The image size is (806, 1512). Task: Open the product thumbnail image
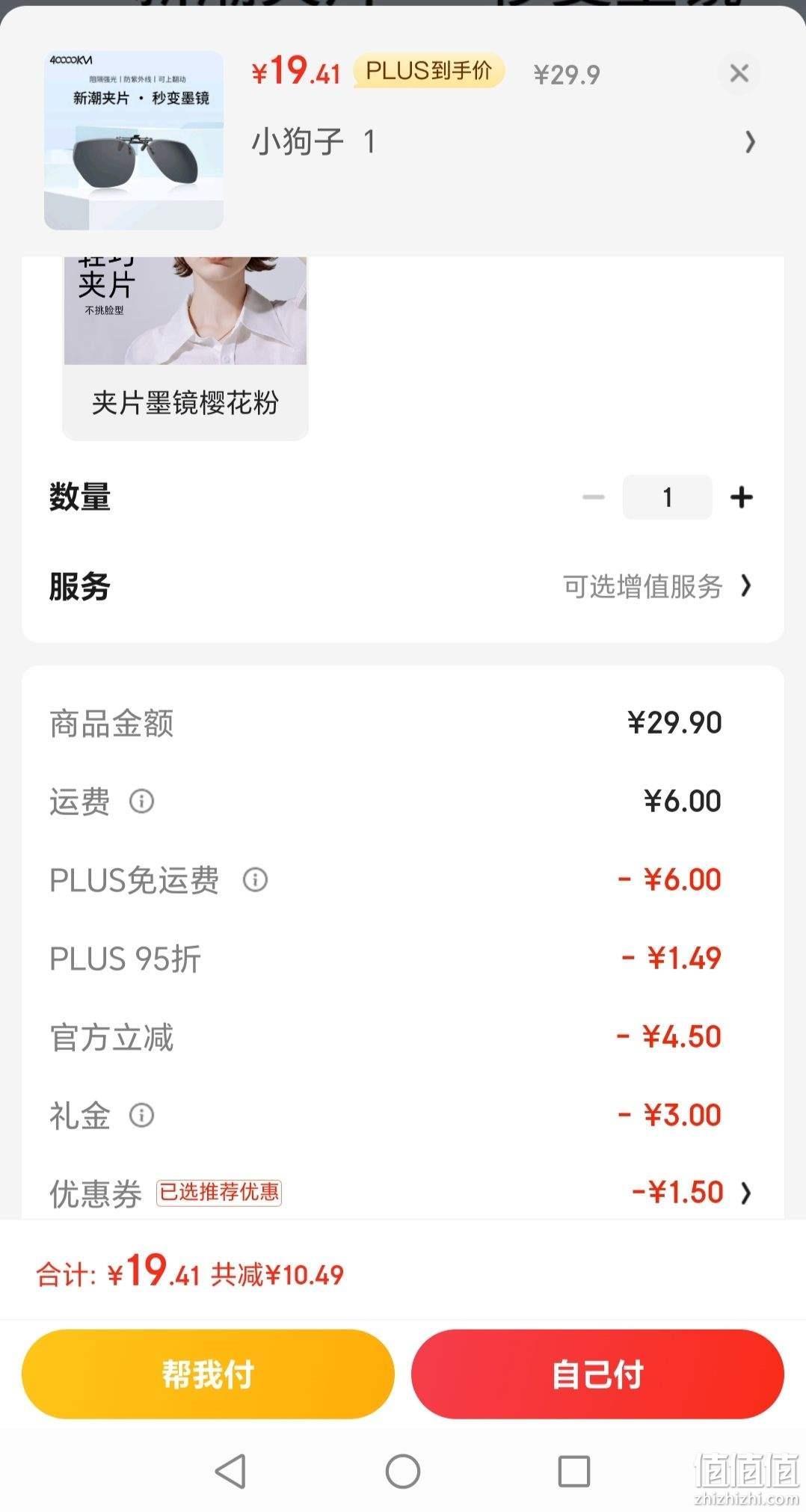(x=134, y=140)
